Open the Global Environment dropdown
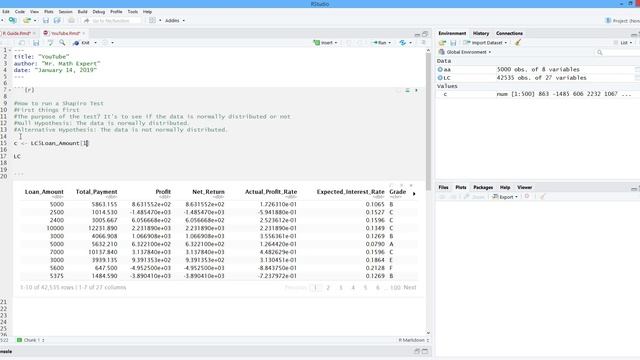 [465, 52]
